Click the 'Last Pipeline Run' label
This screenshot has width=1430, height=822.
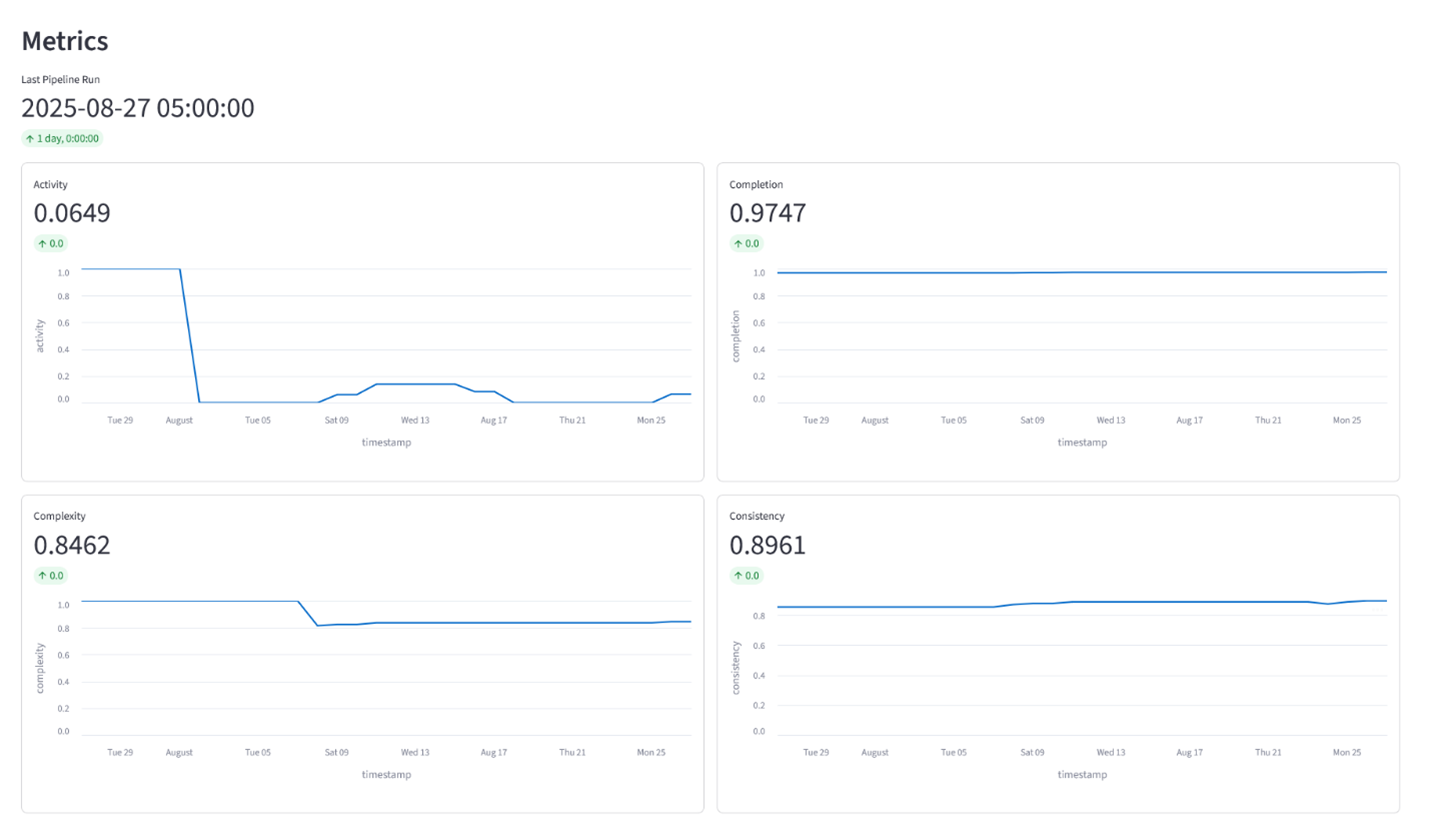pyautogui.click(x=60, y=79)
